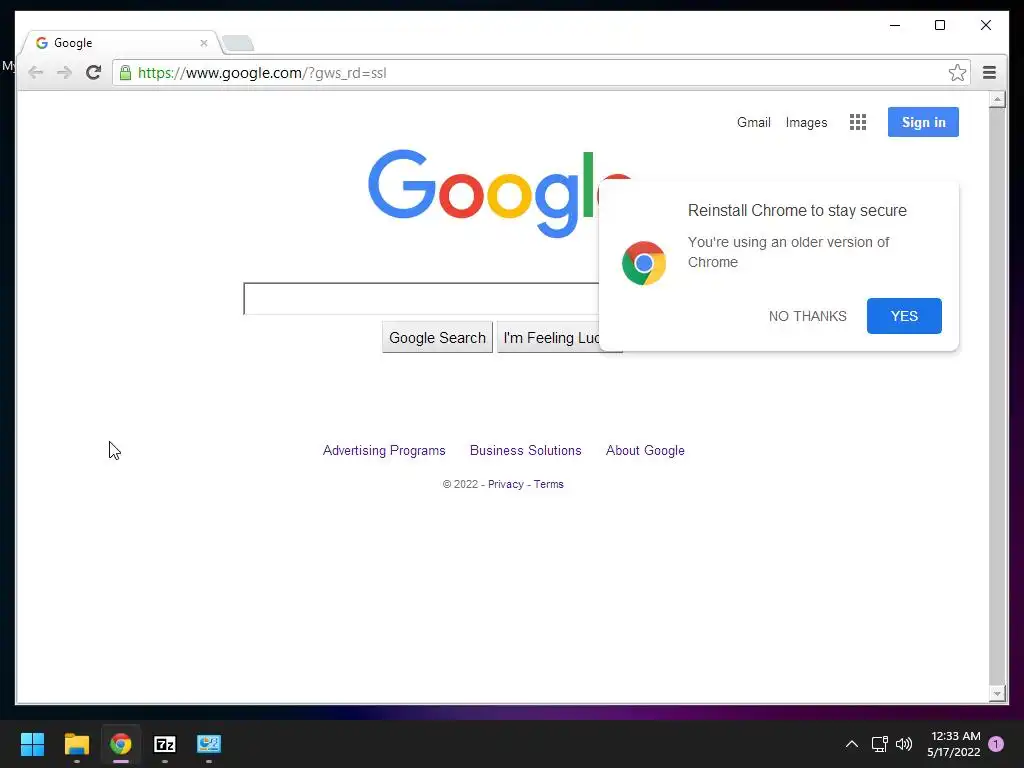Close the Chrome window
This screenshot has height=768, width=1024.
[x=985, y=25]
